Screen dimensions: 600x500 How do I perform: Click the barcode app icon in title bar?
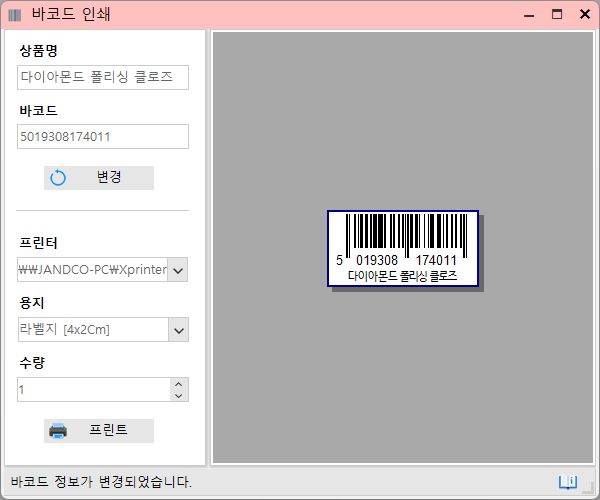coord(15,15)
